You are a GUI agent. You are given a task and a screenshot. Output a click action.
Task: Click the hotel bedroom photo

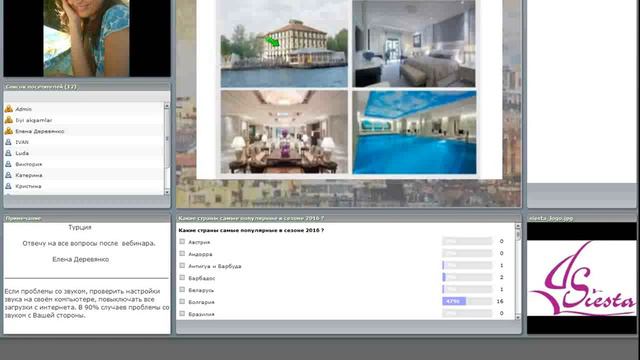pyautogui.click(x=414, y=44)
